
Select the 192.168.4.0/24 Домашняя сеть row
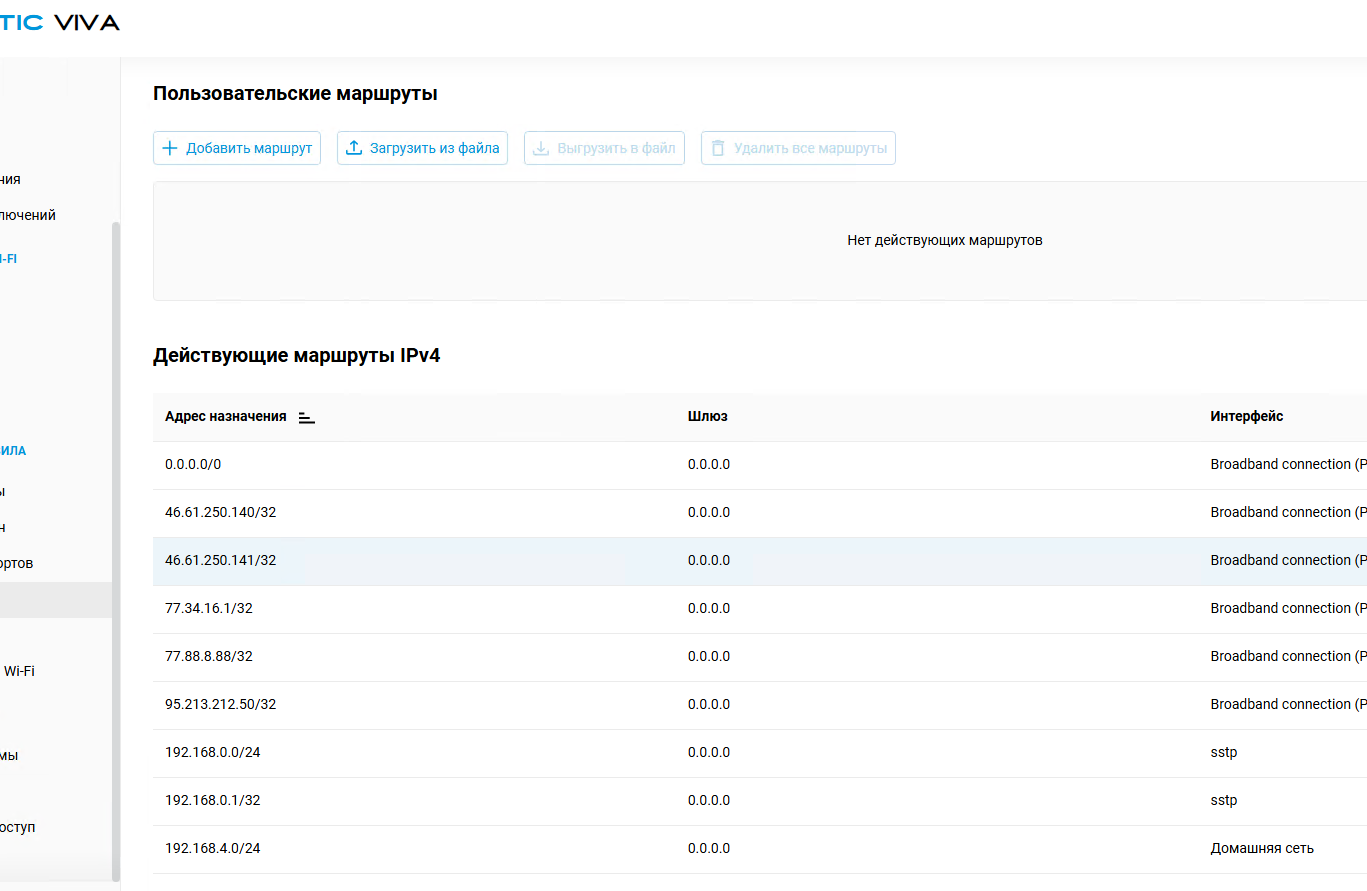[760, 849]
